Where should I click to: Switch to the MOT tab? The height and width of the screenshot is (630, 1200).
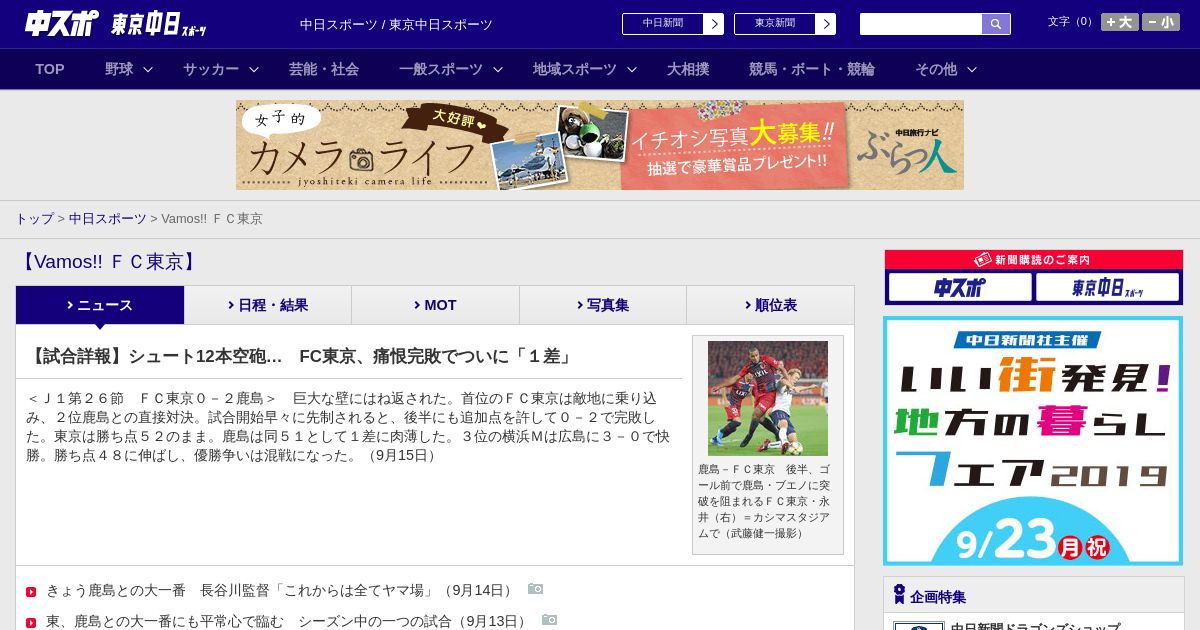(435, 305)
